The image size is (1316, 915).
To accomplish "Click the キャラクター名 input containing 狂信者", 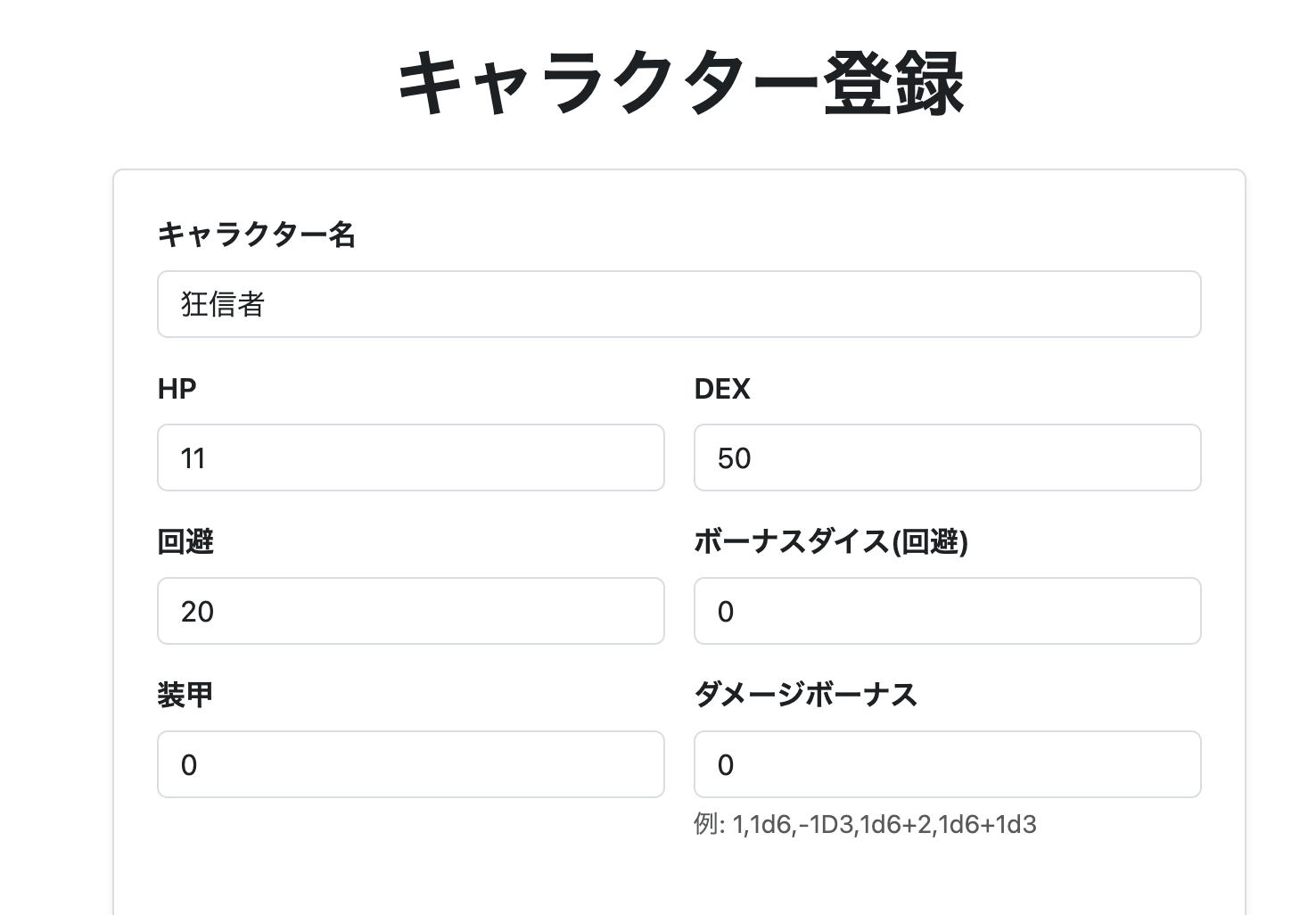I will coord(678,303).
